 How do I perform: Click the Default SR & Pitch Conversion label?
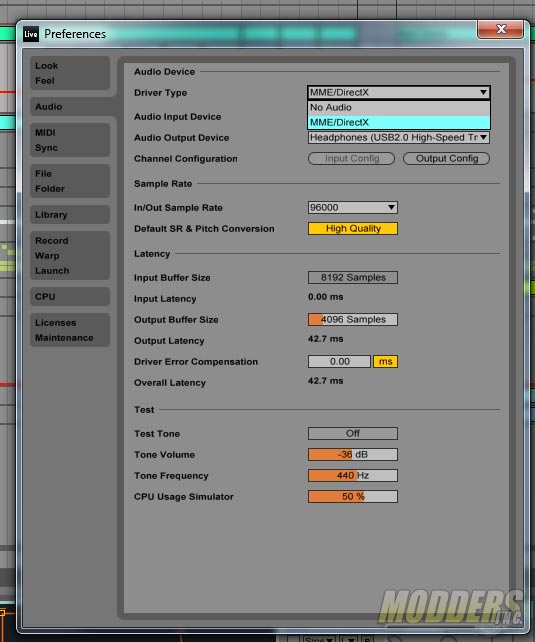point(204,229)
